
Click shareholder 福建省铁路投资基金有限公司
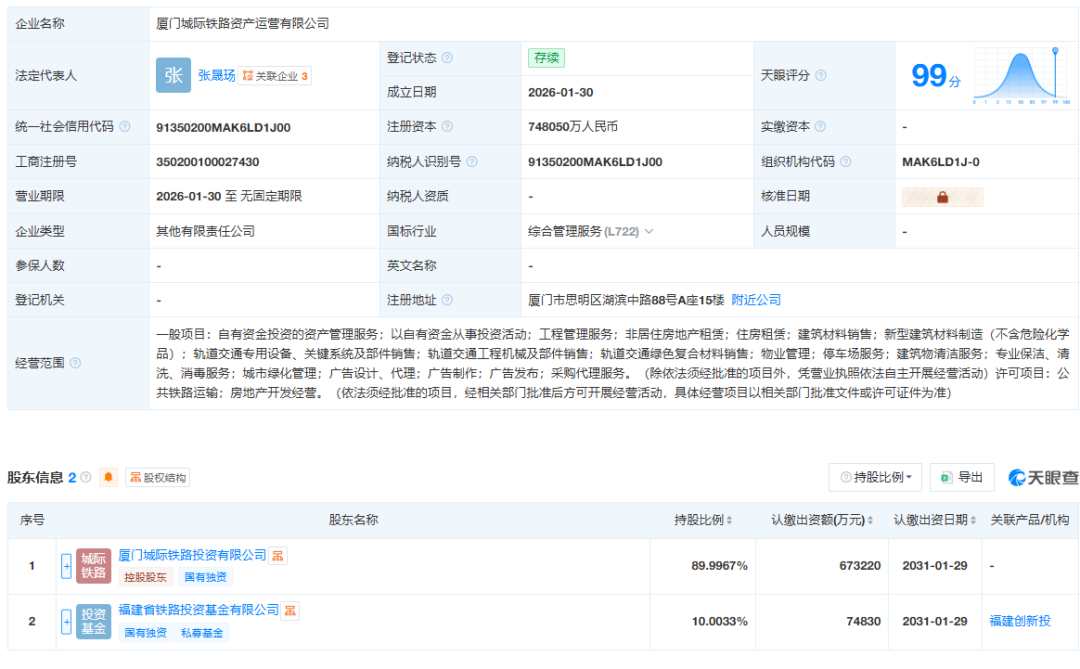[200, 610]
